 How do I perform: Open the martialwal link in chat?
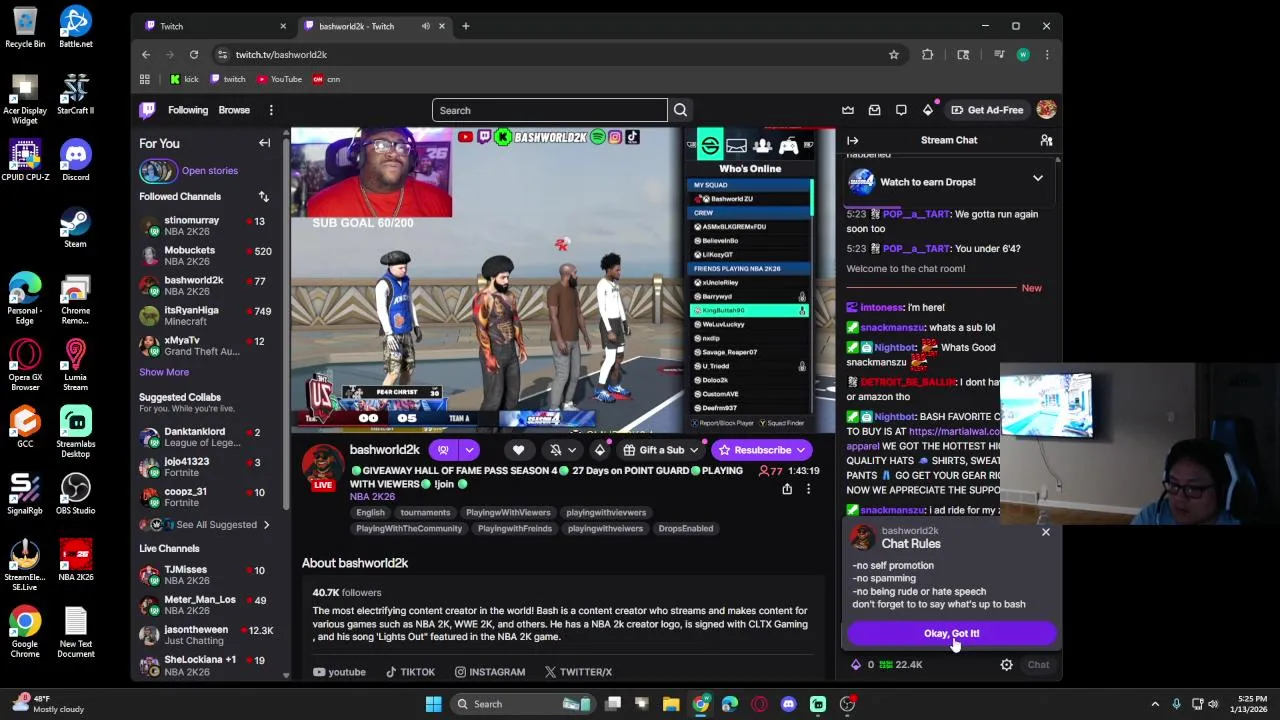(954, 431)
